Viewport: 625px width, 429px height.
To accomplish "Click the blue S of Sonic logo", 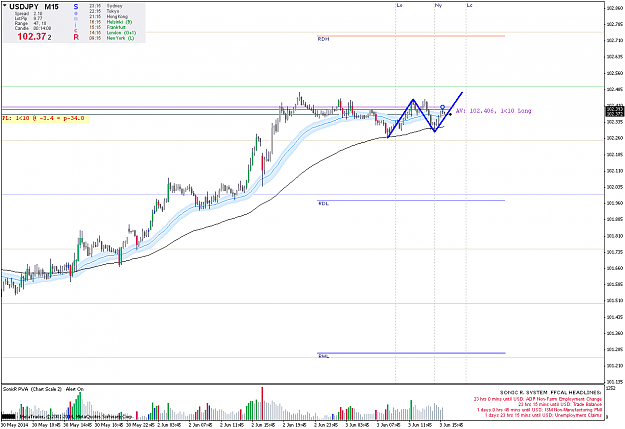I will [76, 7].
